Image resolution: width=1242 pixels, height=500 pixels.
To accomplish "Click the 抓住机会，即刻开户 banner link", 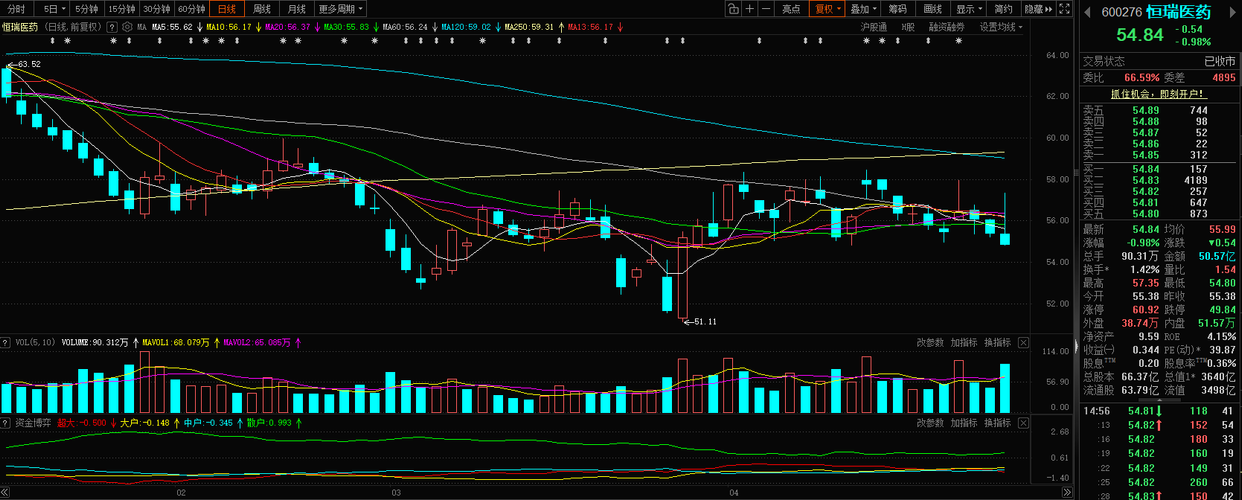I will 1159,93.
